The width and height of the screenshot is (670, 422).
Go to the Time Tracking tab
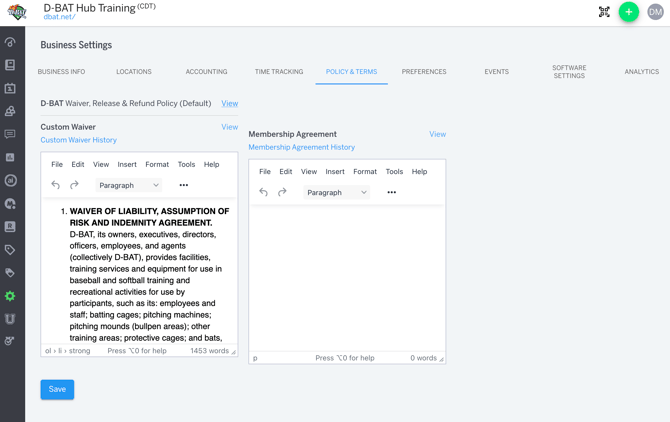tap(279, 72)
